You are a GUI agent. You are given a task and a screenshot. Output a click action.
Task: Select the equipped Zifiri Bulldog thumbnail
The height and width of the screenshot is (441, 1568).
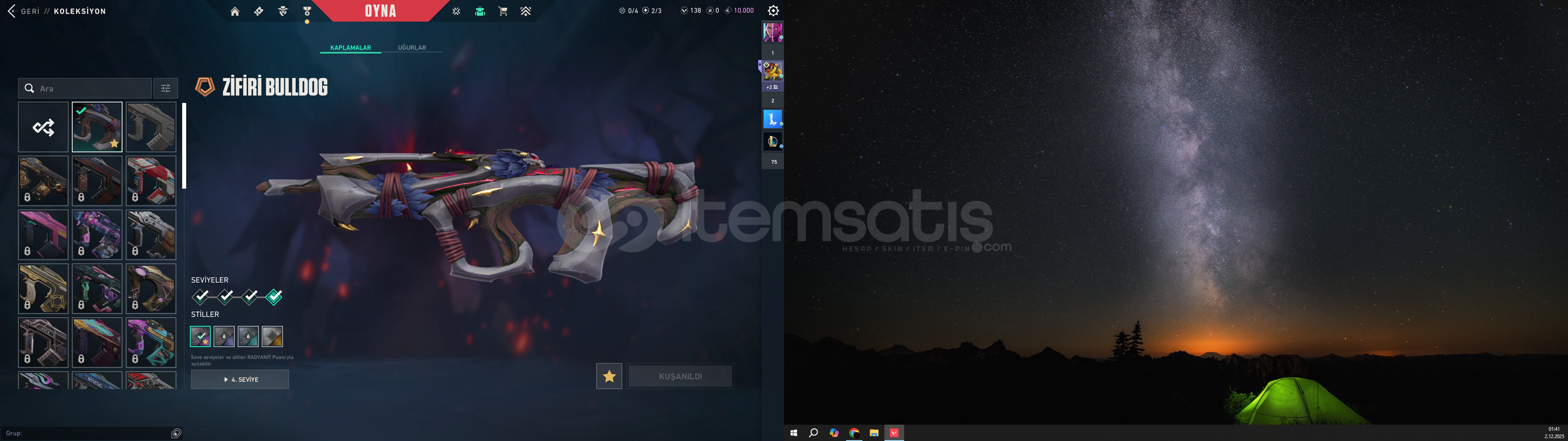click(97, 127)
